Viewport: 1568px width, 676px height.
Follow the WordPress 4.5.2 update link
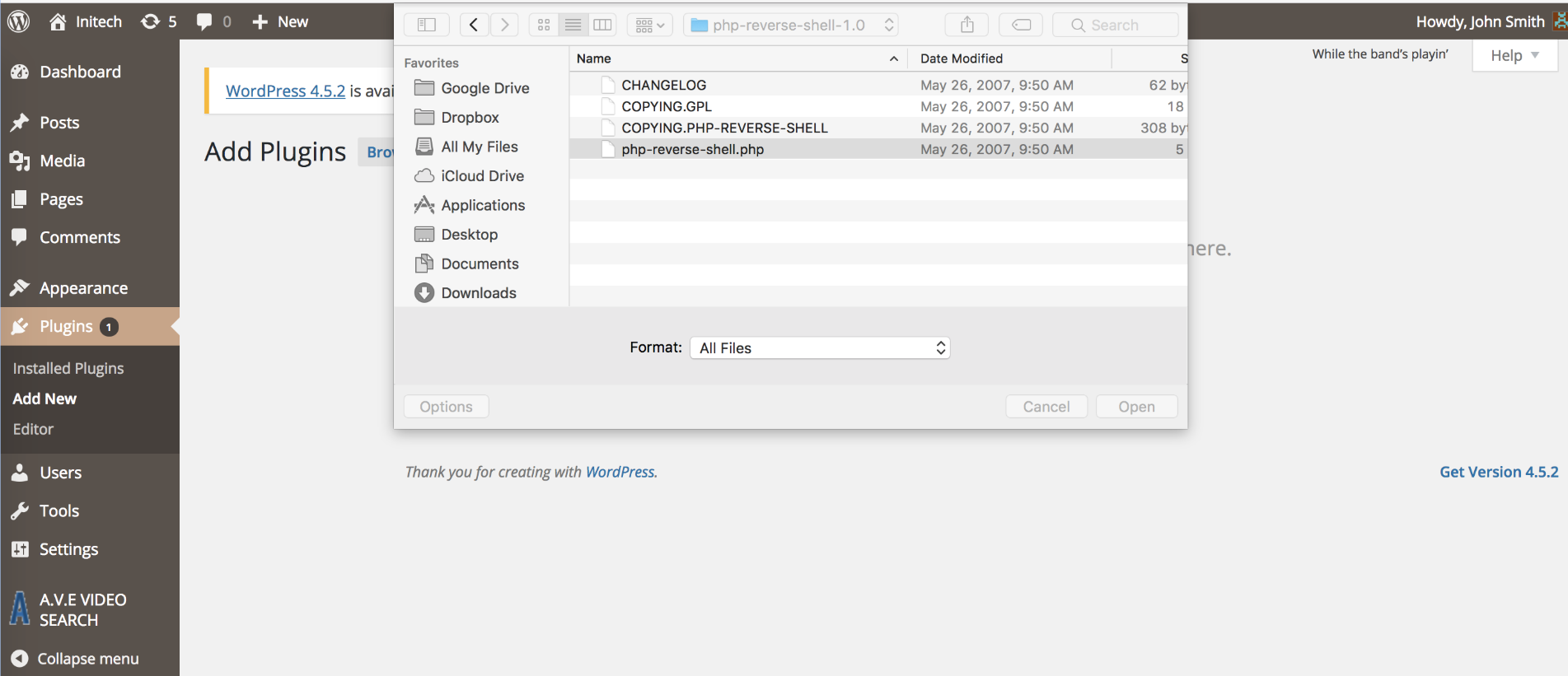click(x=285, y=91)
